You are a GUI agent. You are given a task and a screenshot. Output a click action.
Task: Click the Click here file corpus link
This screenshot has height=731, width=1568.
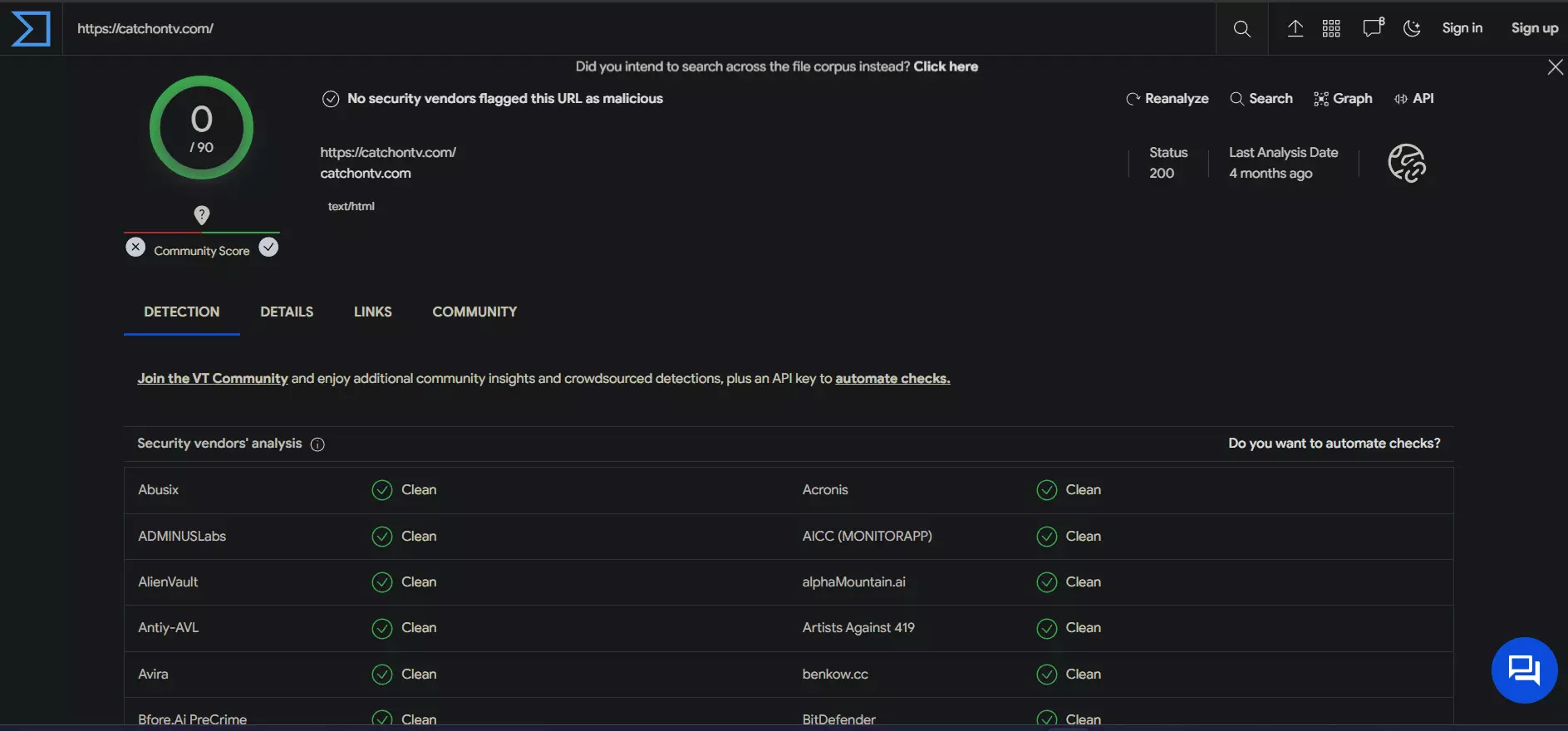tap(946, 66)
